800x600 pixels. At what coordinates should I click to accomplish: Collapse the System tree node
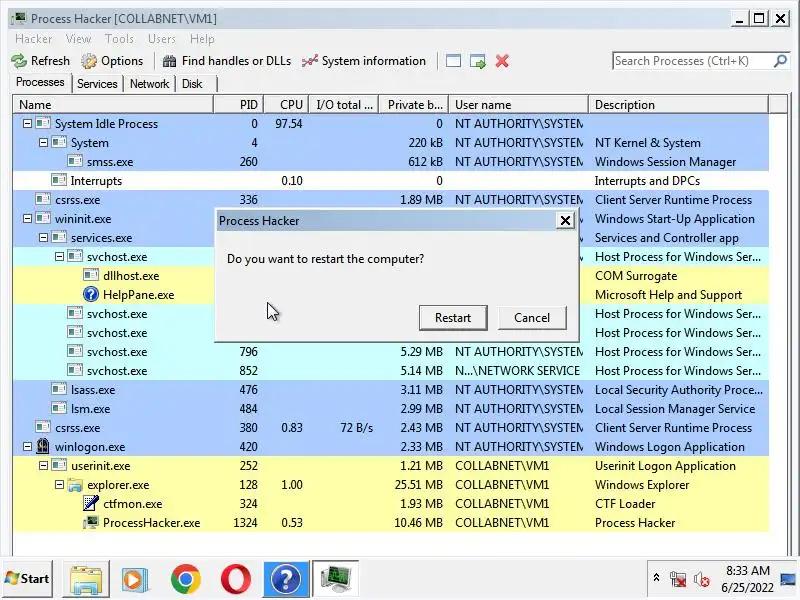point(43,143)
